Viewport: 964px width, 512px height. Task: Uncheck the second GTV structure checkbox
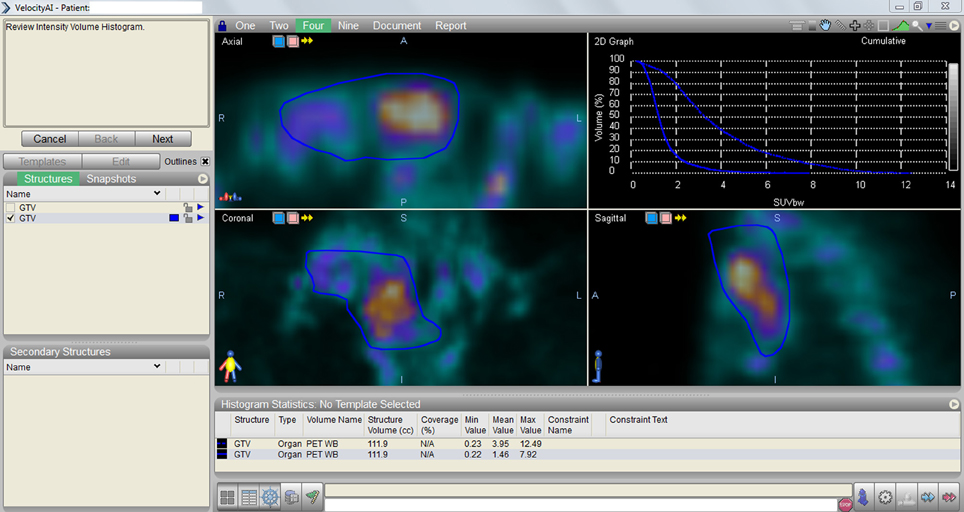pos(10,218)
